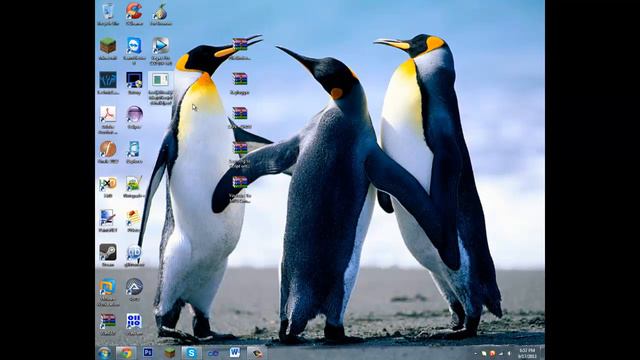Open the volume speaker tray icon
The width and height of the screenshot is (640, 360).
click(x=509, y=353)
